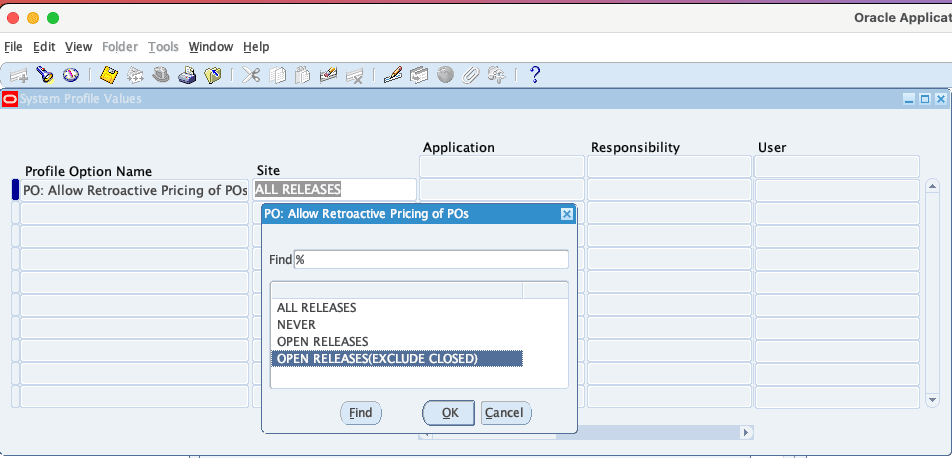Select the Clear Record eraser icon

[x=327, y=75]
